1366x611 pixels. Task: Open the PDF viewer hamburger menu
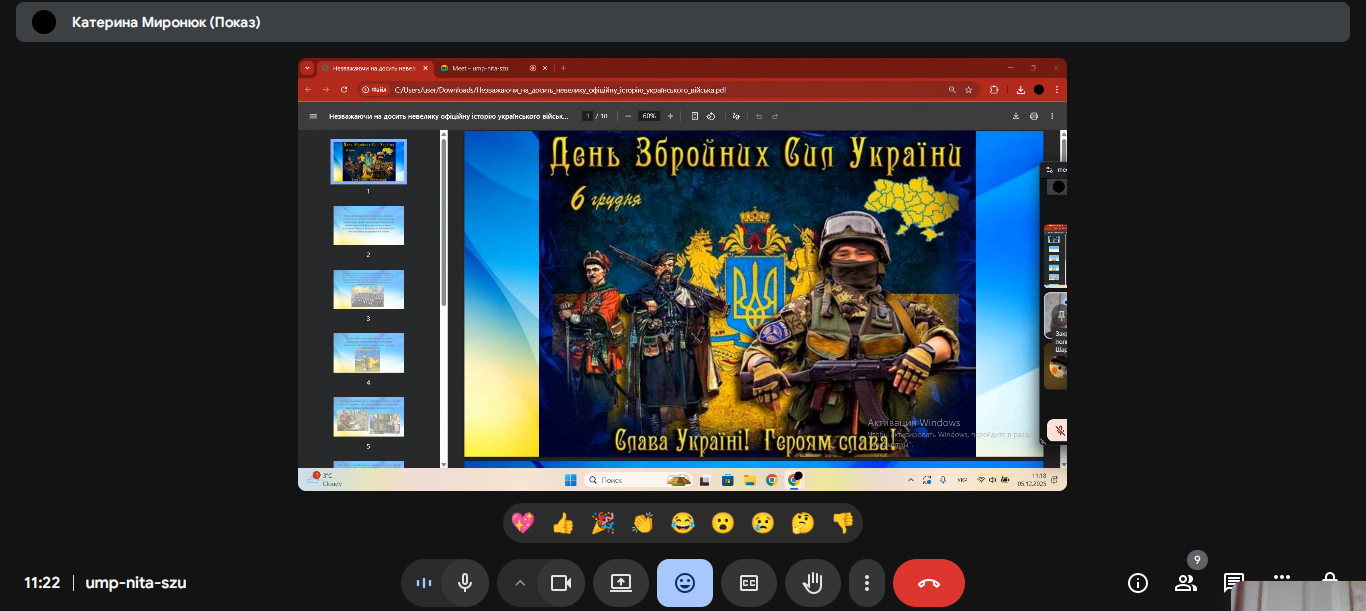click(312, 115)
